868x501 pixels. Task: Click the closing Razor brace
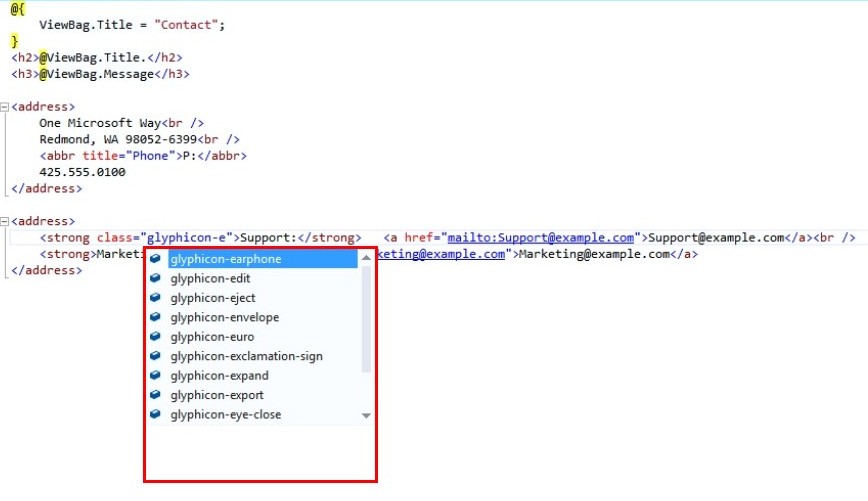tap(14, 41)
